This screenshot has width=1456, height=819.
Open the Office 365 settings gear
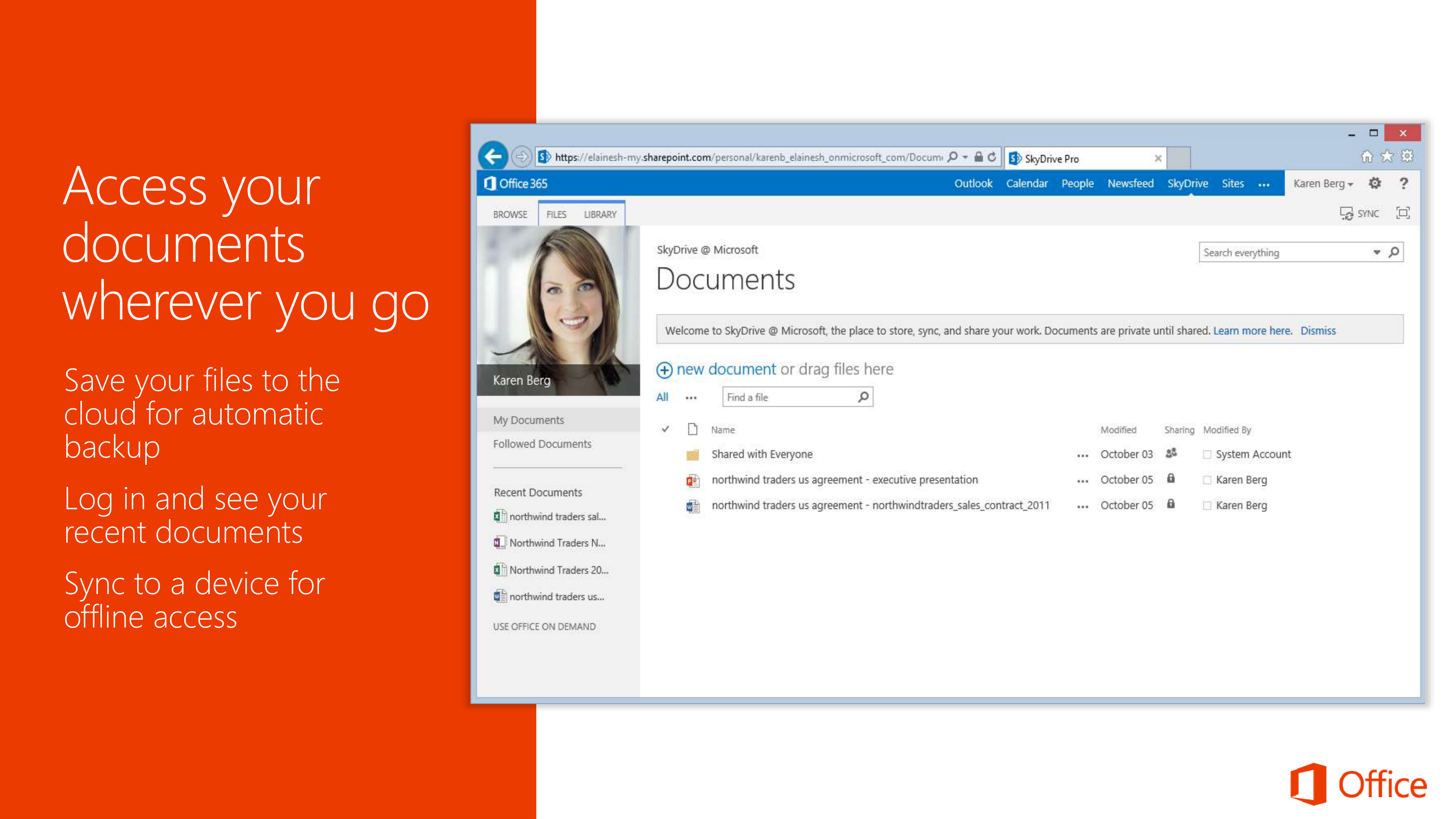coord(1375,183)
